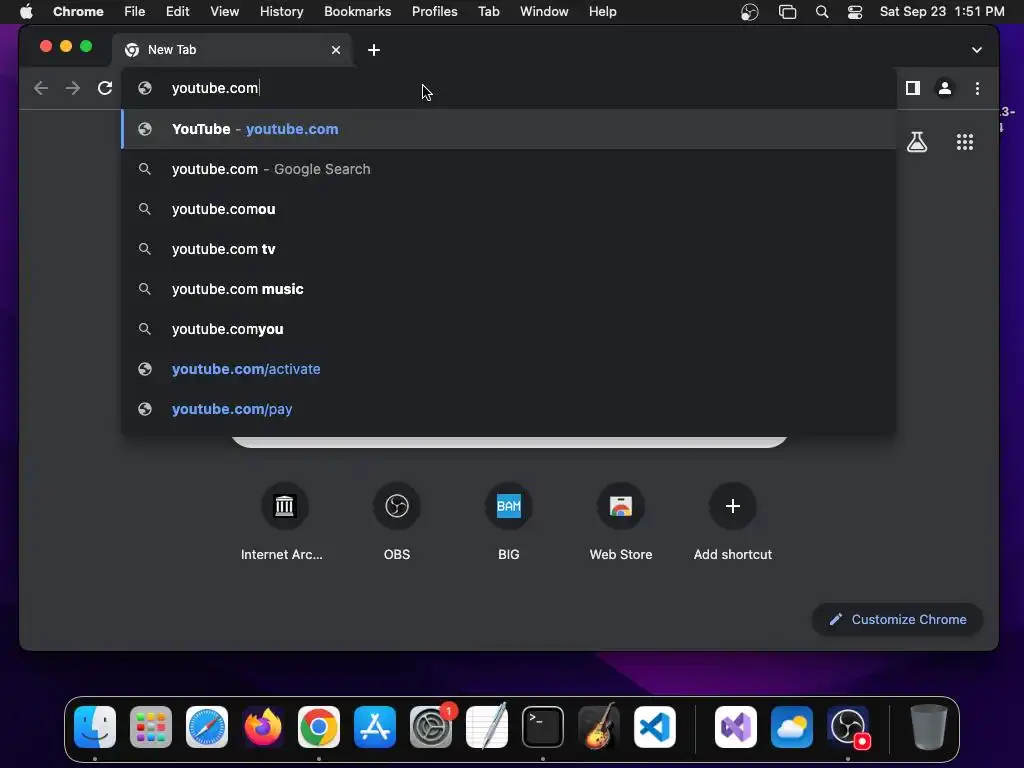Click the browser forward arrow
Screen dimensions: 1024x768
[x=72, y=88]
